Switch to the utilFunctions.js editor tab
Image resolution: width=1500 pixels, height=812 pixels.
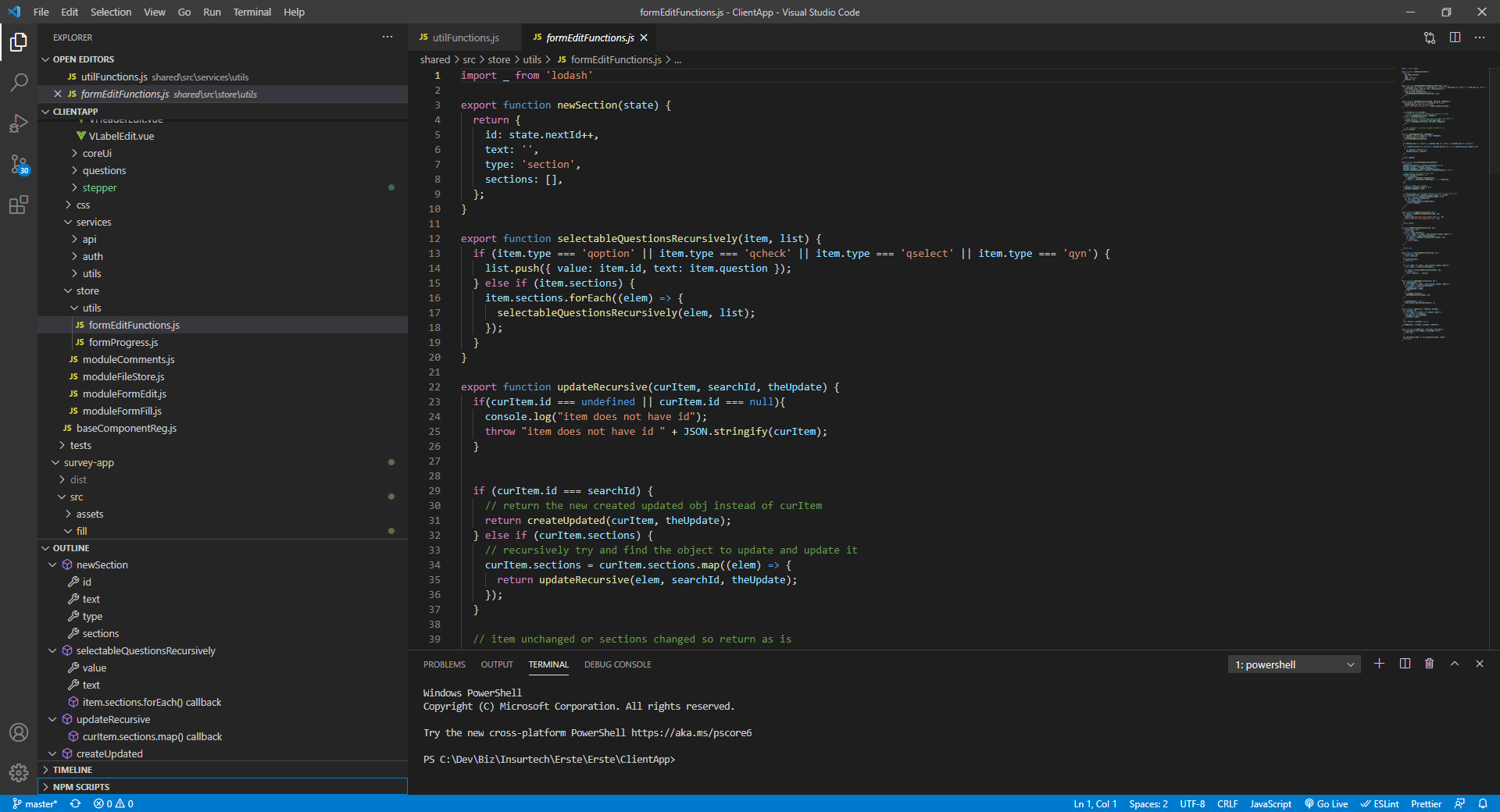tap(465, 37)
